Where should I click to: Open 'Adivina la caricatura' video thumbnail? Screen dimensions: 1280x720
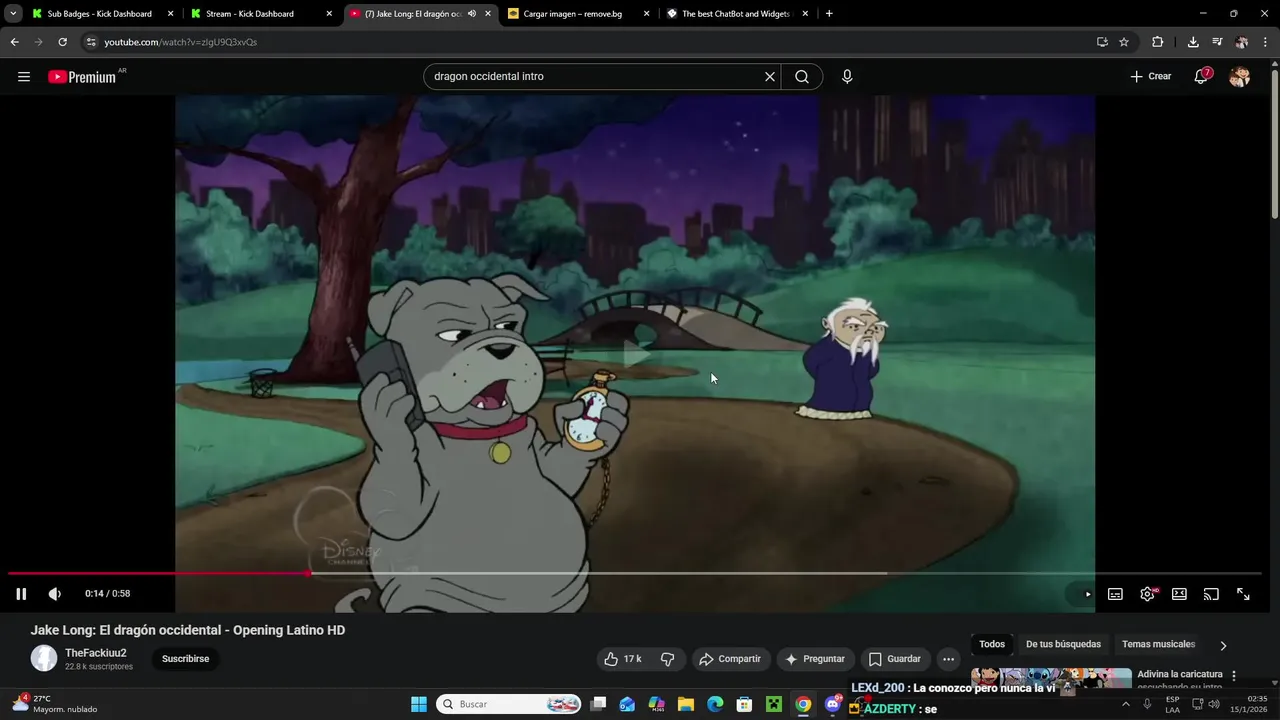[1051, 678]
